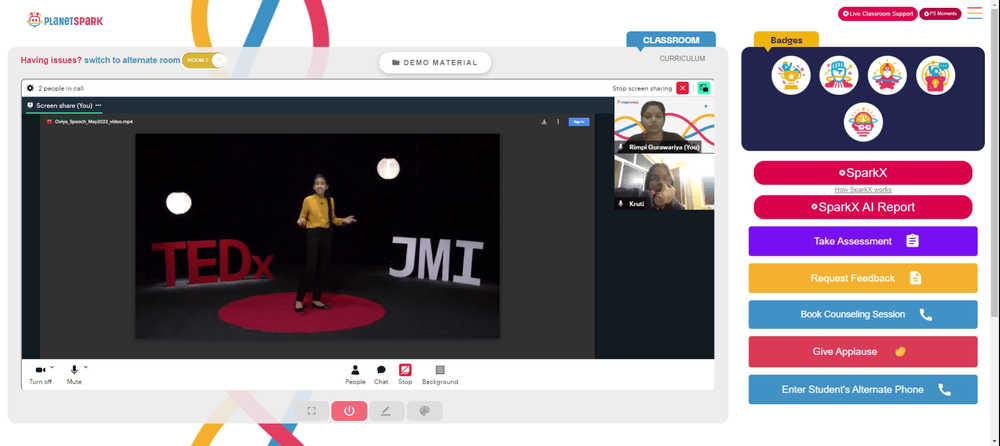
Task: Turn off the camera
Action: (40, 374)
